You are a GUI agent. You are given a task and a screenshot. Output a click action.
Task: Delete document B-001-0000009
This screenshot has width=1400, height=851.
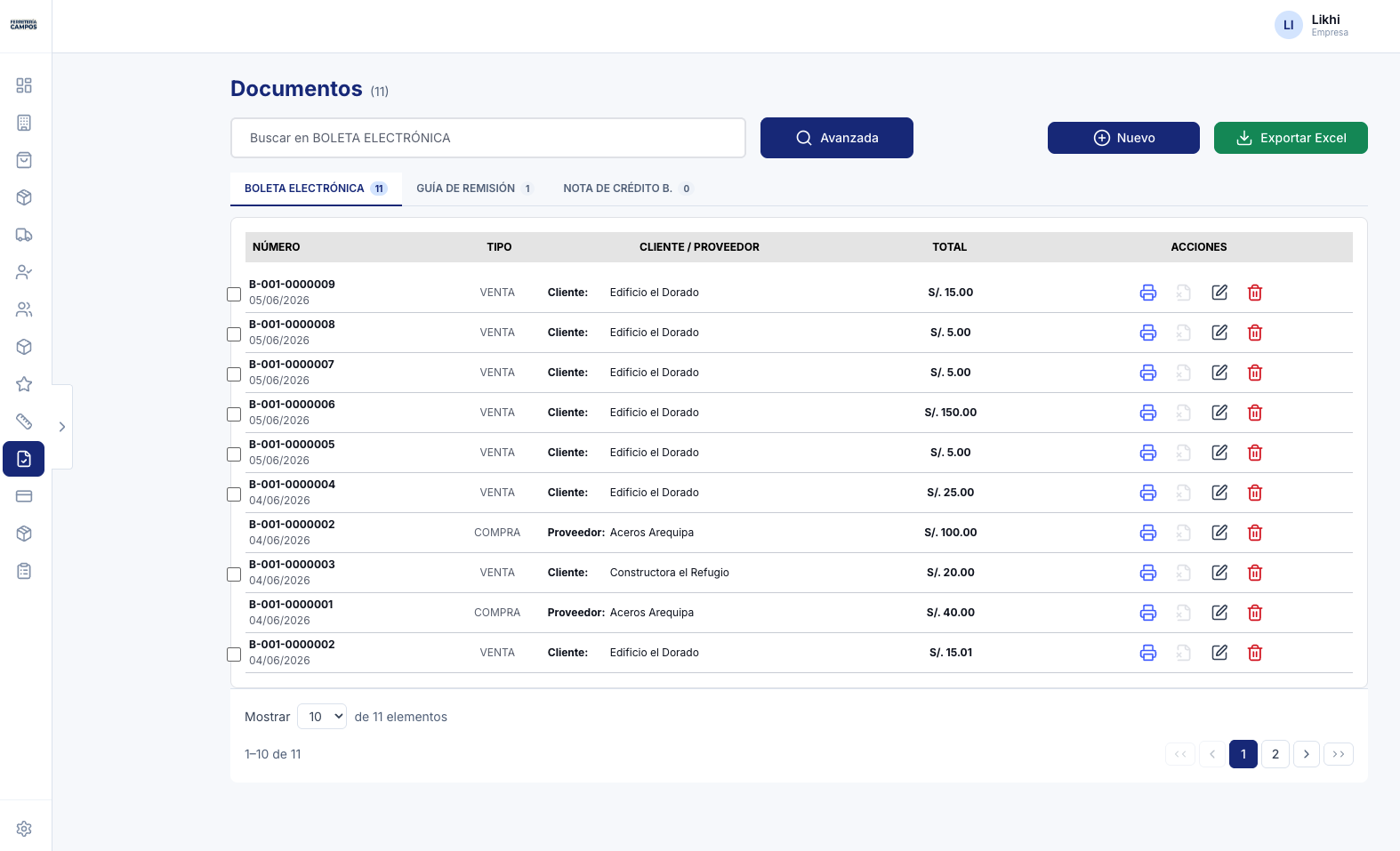tap(1255, 293)
